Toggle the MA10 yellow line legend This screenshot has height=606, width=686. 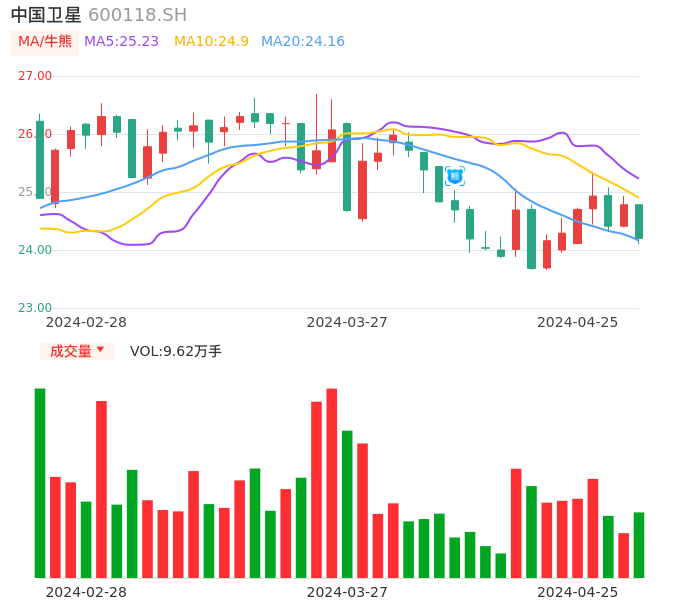coord(211,42)
